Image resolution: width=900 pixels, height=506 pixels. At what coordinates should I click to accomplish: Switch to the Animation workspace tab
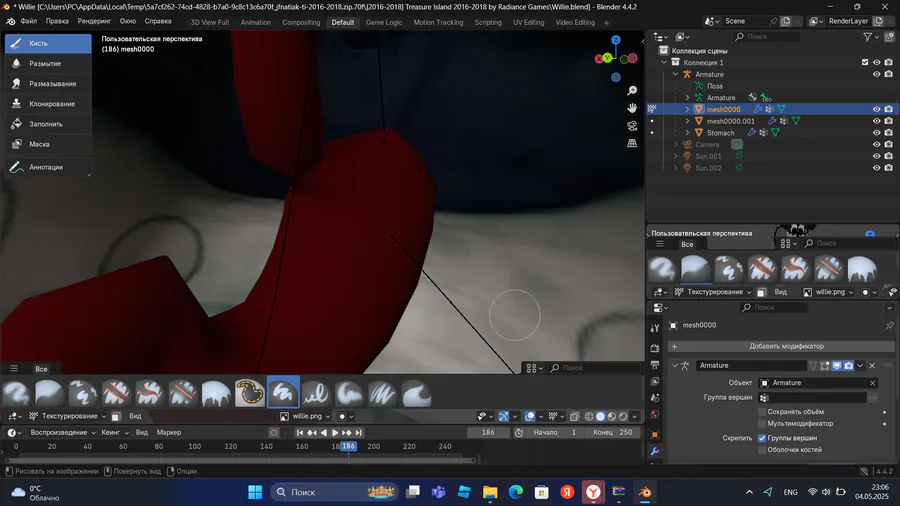pyautogui.click(x=255, y=22)
